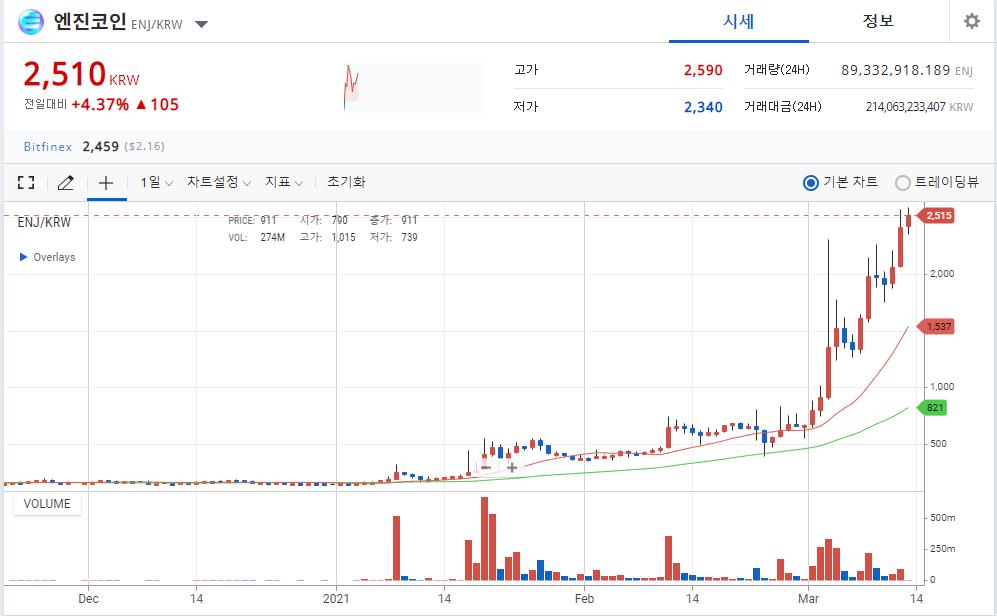
Task: Click the 24H volume 89,332,918.189
Action: tap(895, 70)
